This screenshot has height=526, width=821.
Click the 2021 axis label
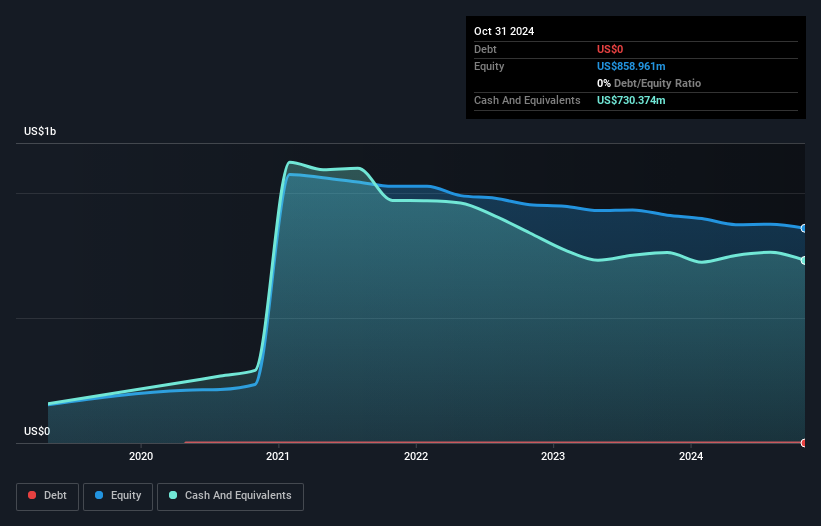click(x=278, y=456)
